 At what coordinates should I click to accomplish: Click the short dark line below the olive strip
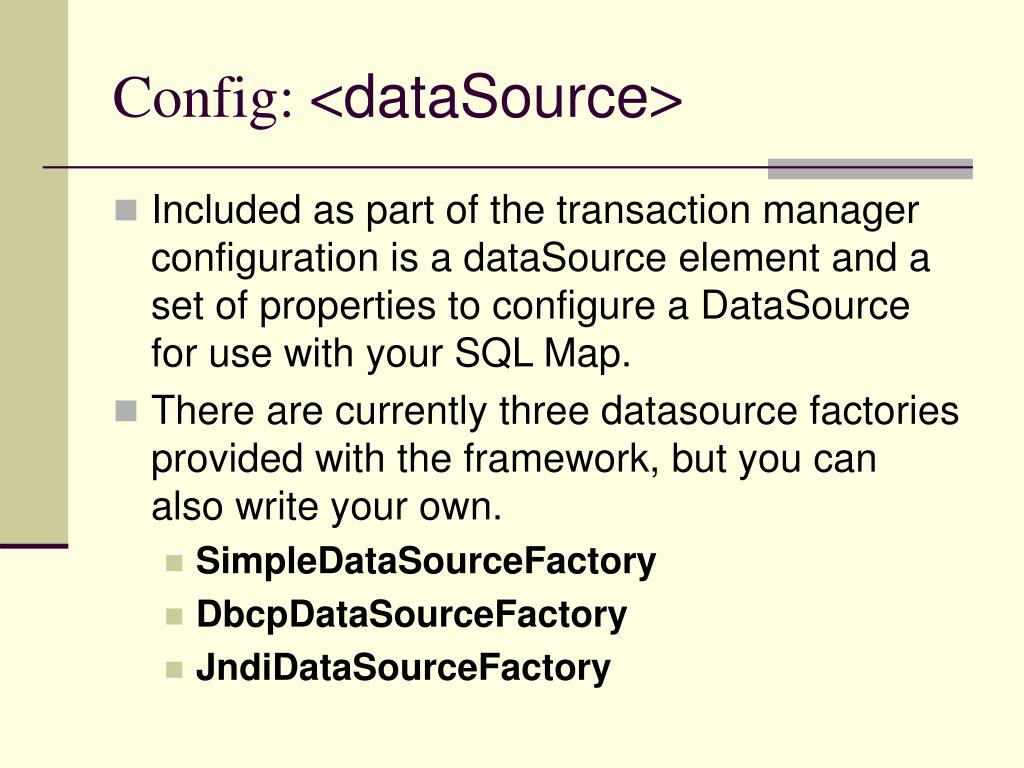[x=34, y=546]
